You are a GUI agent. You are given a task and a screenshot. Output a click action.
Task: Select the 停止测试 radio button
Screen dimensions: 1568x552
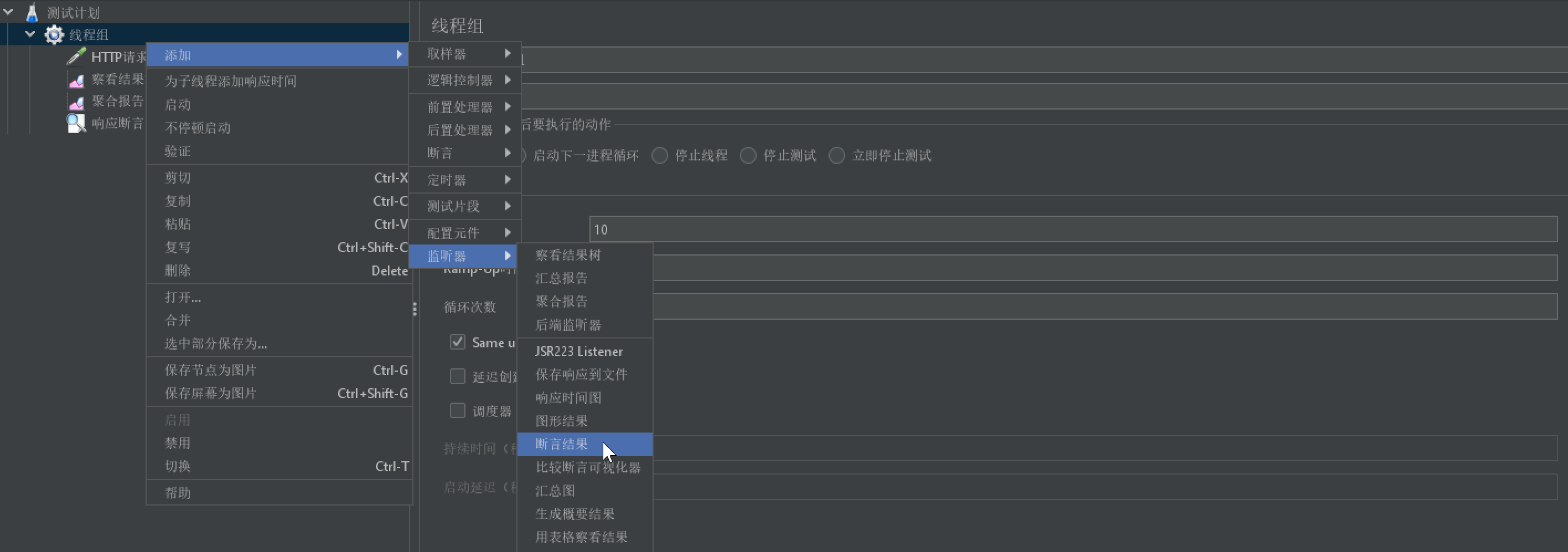coord(748,156)
